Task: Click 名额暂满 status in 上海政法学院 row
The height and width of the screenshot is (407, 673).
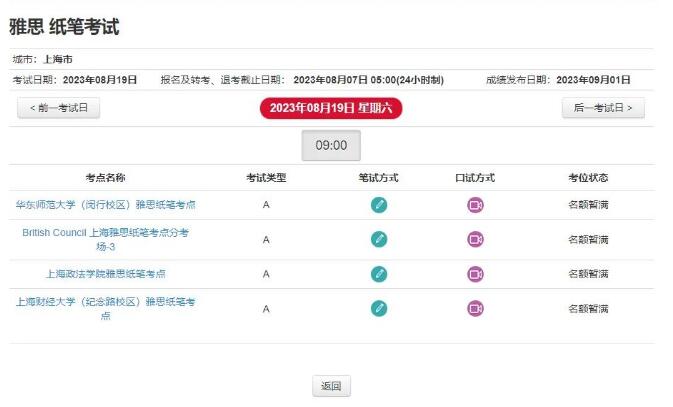Action: coord(588,274)
